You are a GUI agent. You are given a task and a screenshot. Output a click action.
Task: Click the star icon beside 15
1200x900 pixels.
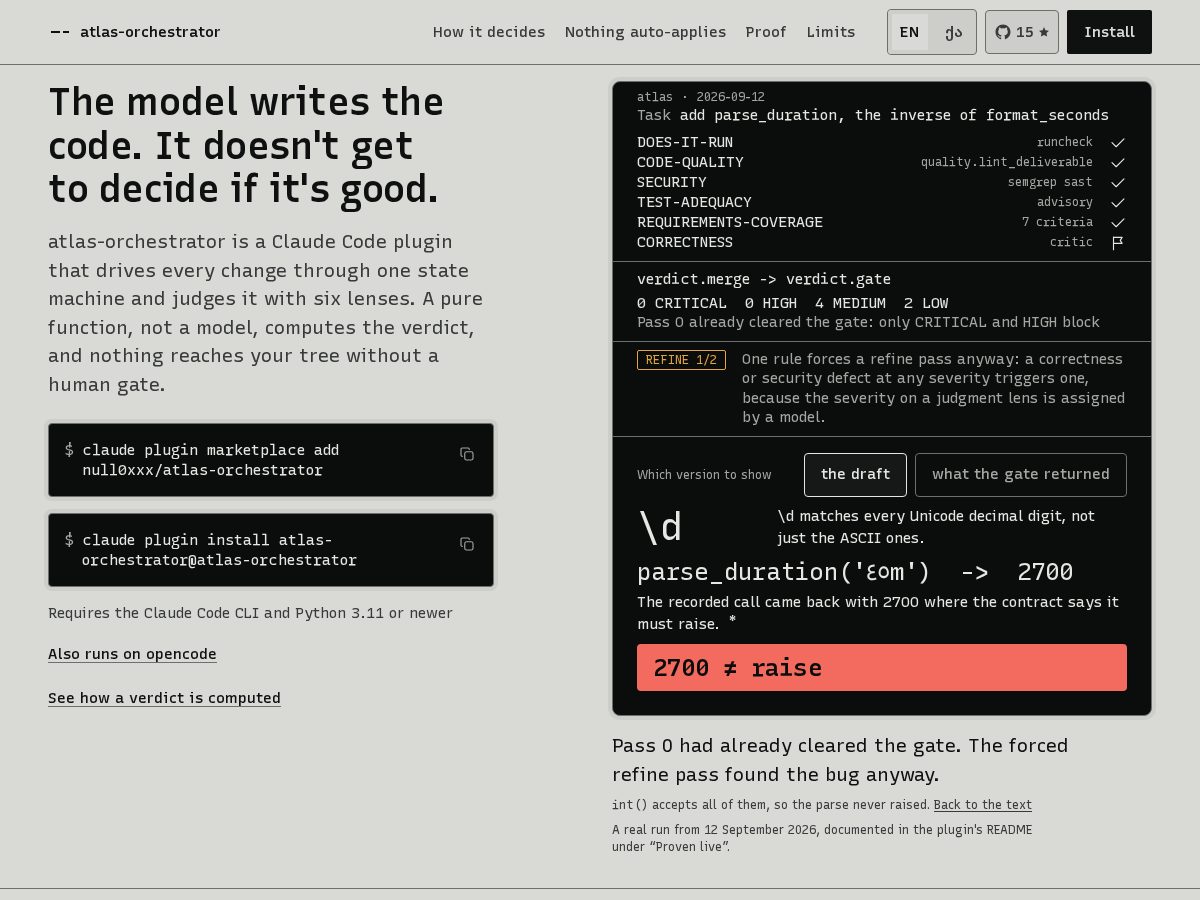pos(1044,32)
